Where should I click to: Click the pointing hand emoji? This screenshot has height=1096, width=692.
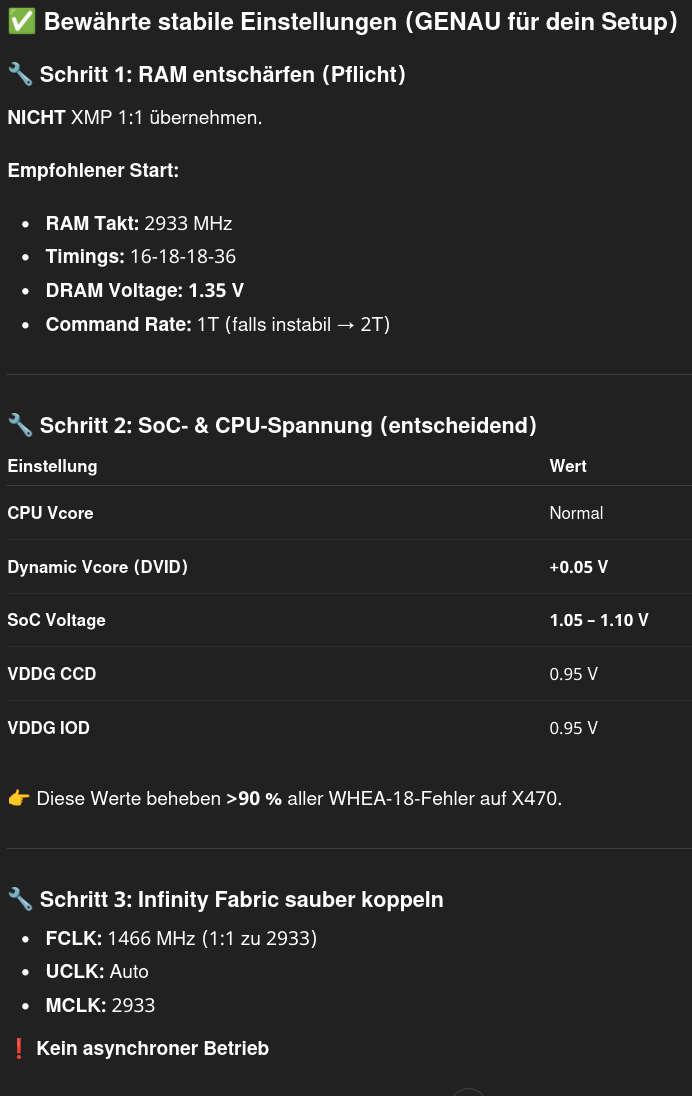pos(19,799)
